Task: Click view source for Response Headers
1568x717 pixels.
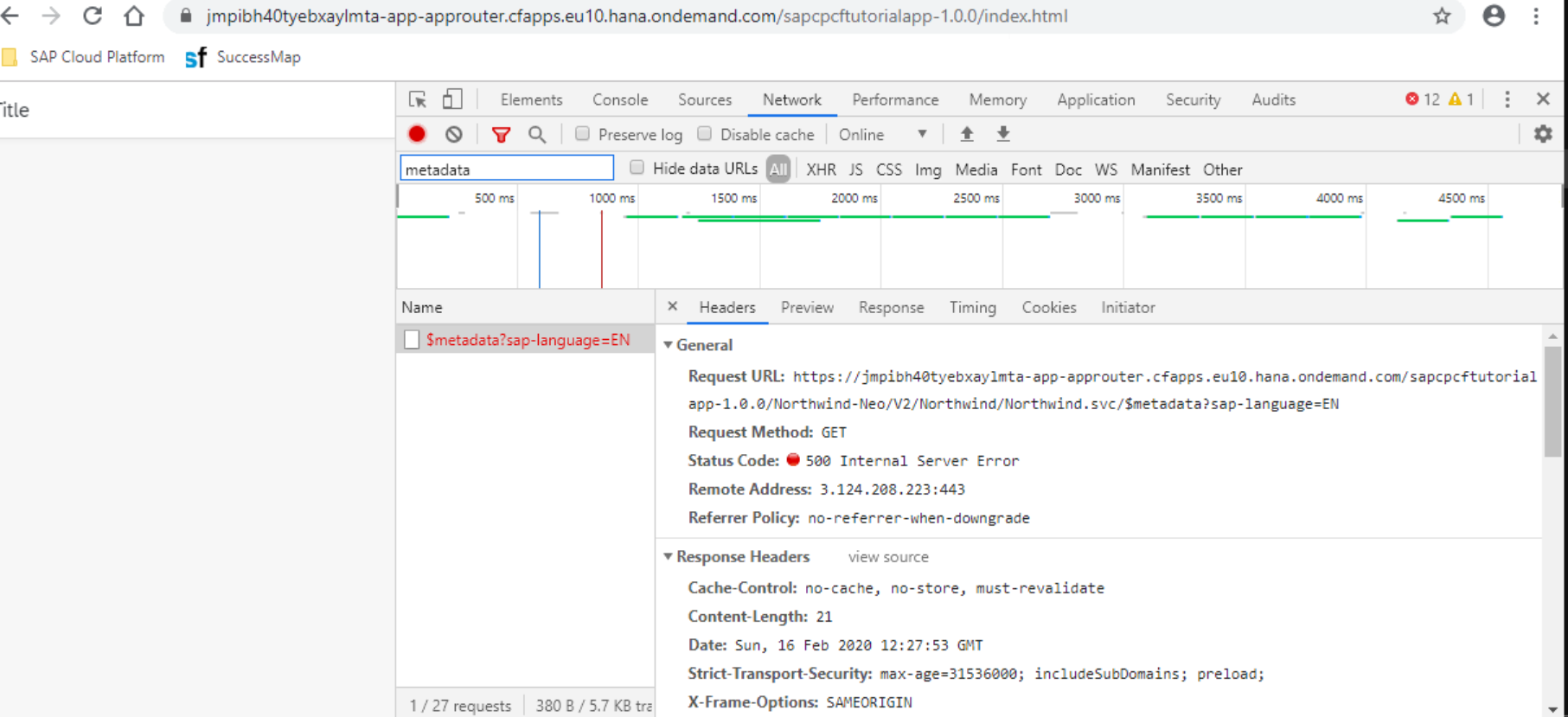Action: [x=888, y=557]
